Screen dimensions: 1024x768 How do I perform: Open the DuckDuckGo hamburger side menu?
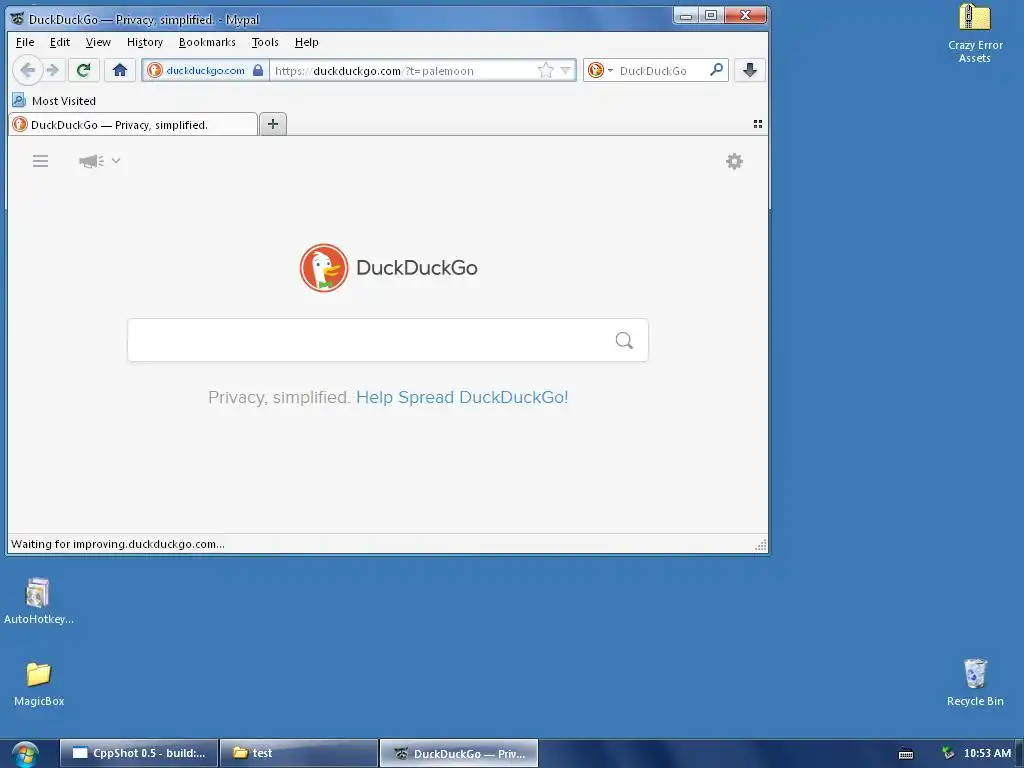coord(40,161)
